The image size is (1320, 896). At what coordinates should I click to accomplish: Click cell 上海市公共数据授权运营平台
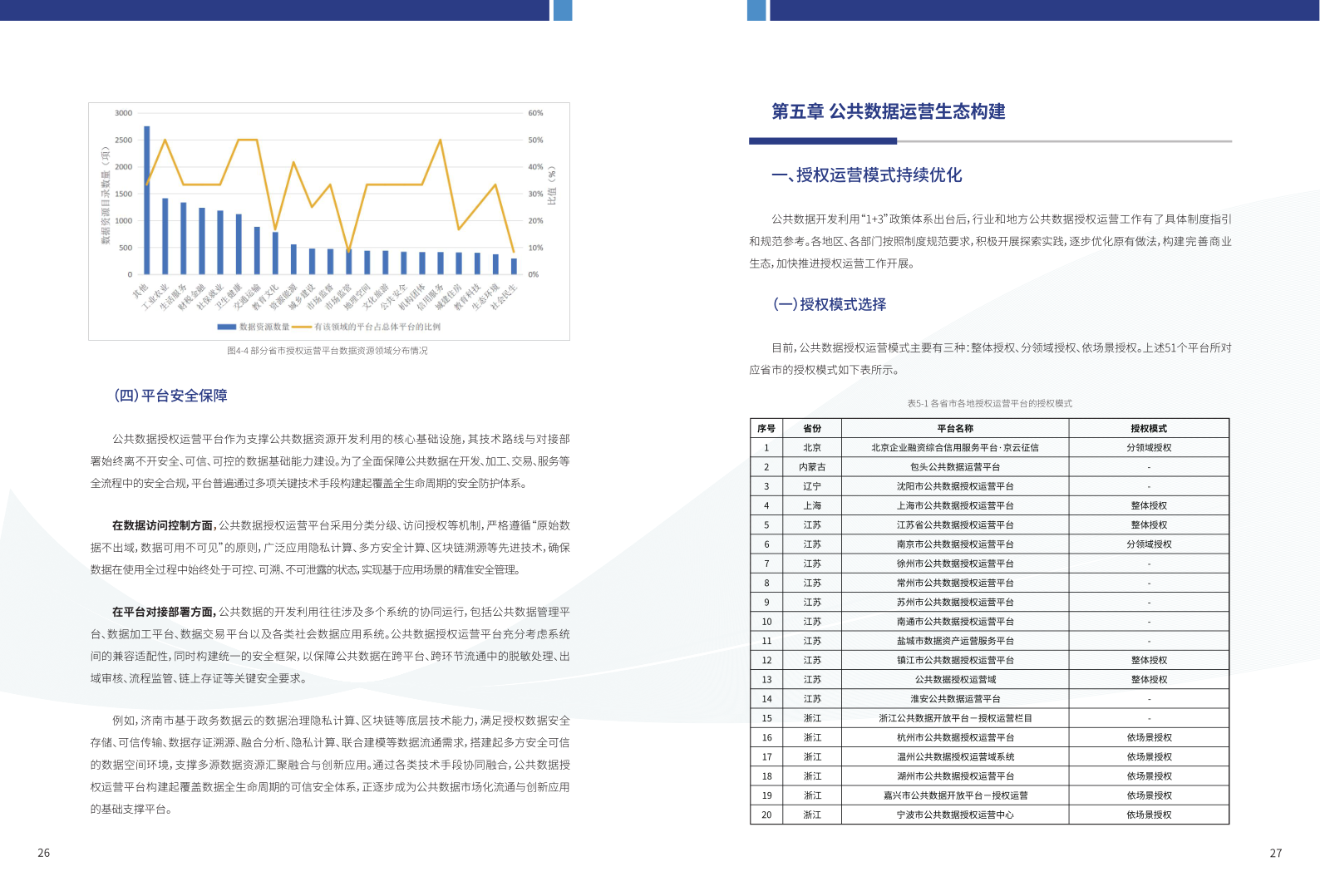click(955, 505)
